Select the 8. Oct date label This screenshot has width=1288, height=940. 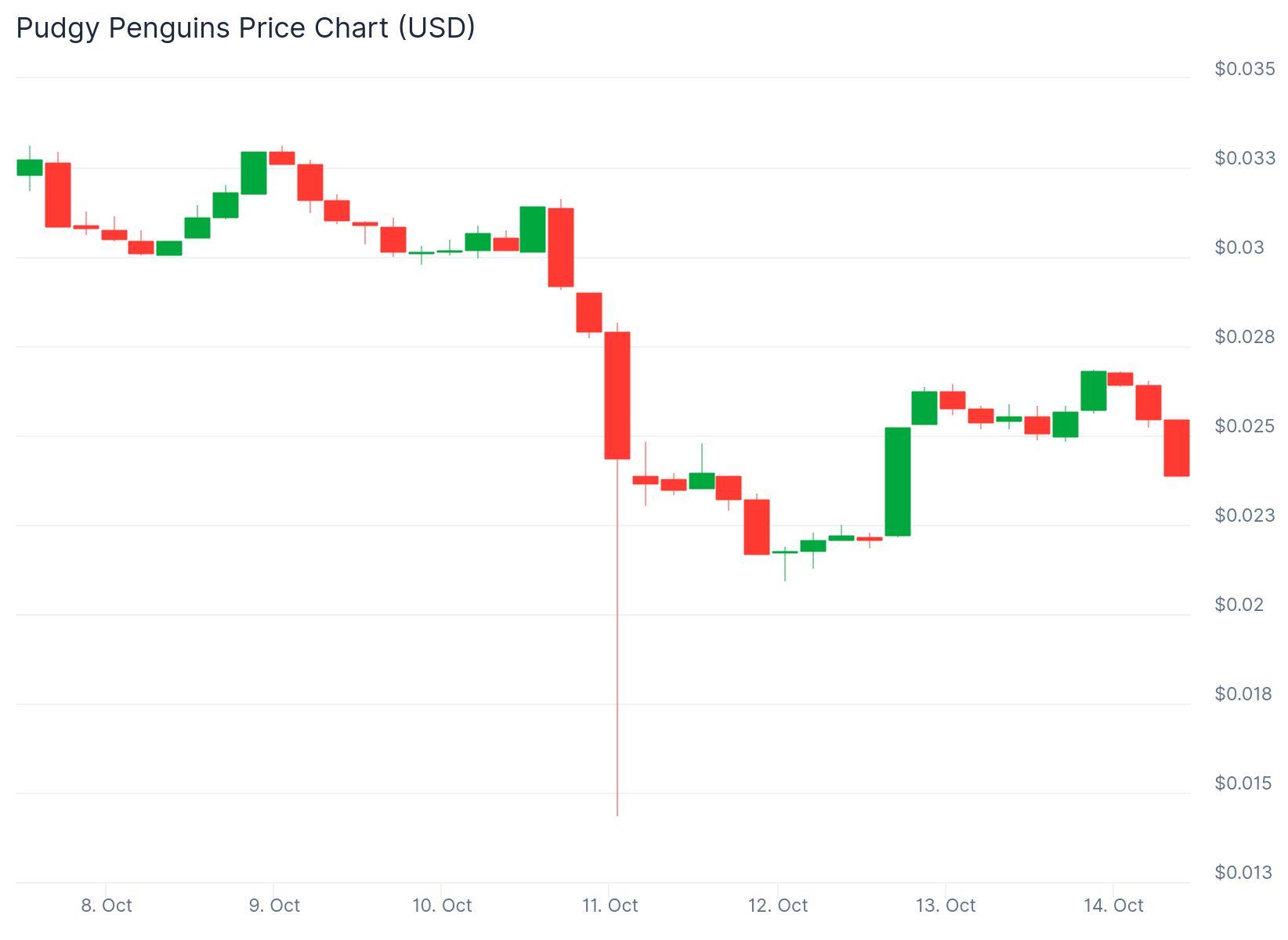coord(107,906)
